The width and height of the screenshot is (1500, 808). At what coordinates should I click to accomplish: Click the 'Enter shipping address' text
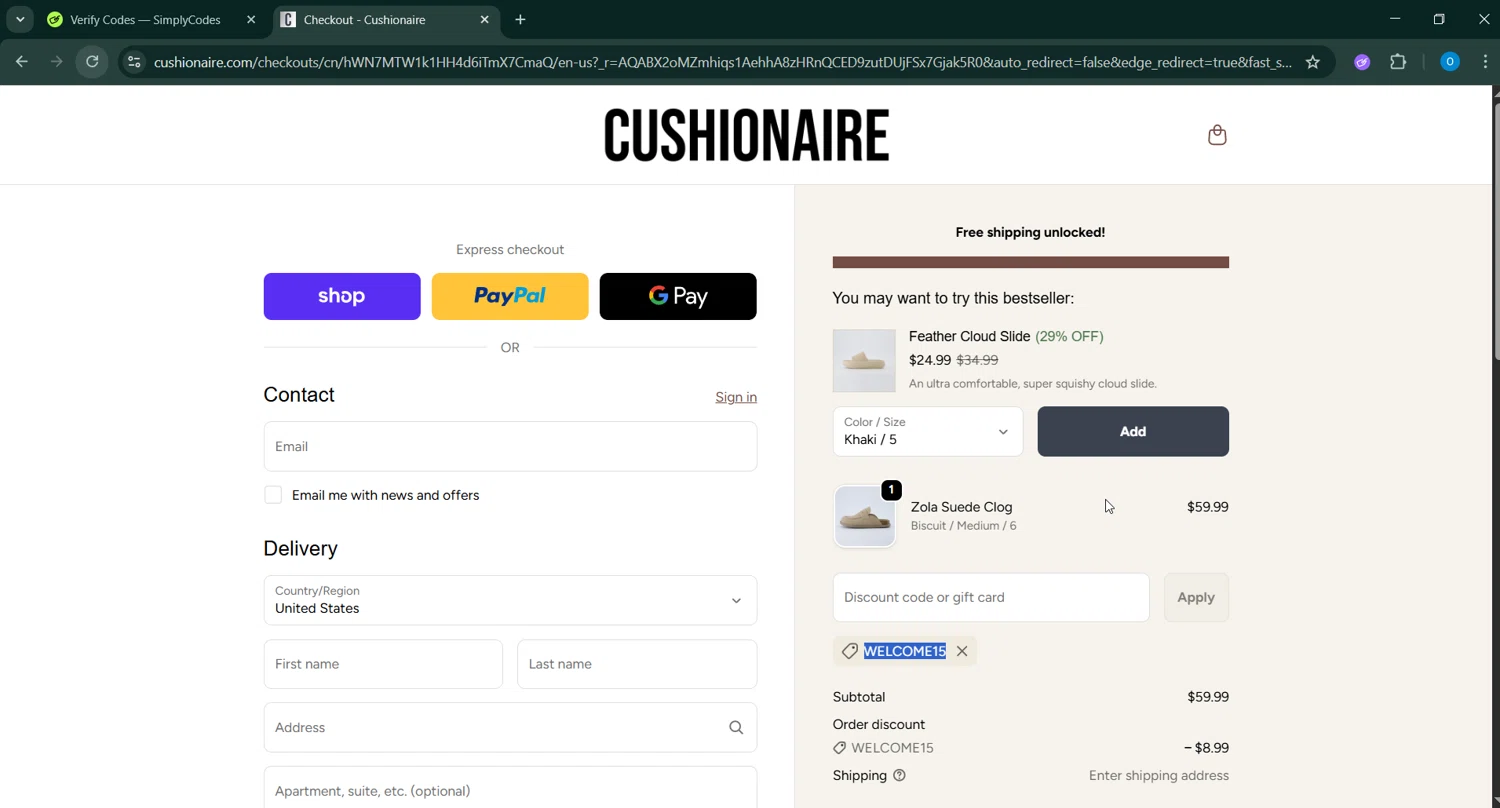(1159, 775)
